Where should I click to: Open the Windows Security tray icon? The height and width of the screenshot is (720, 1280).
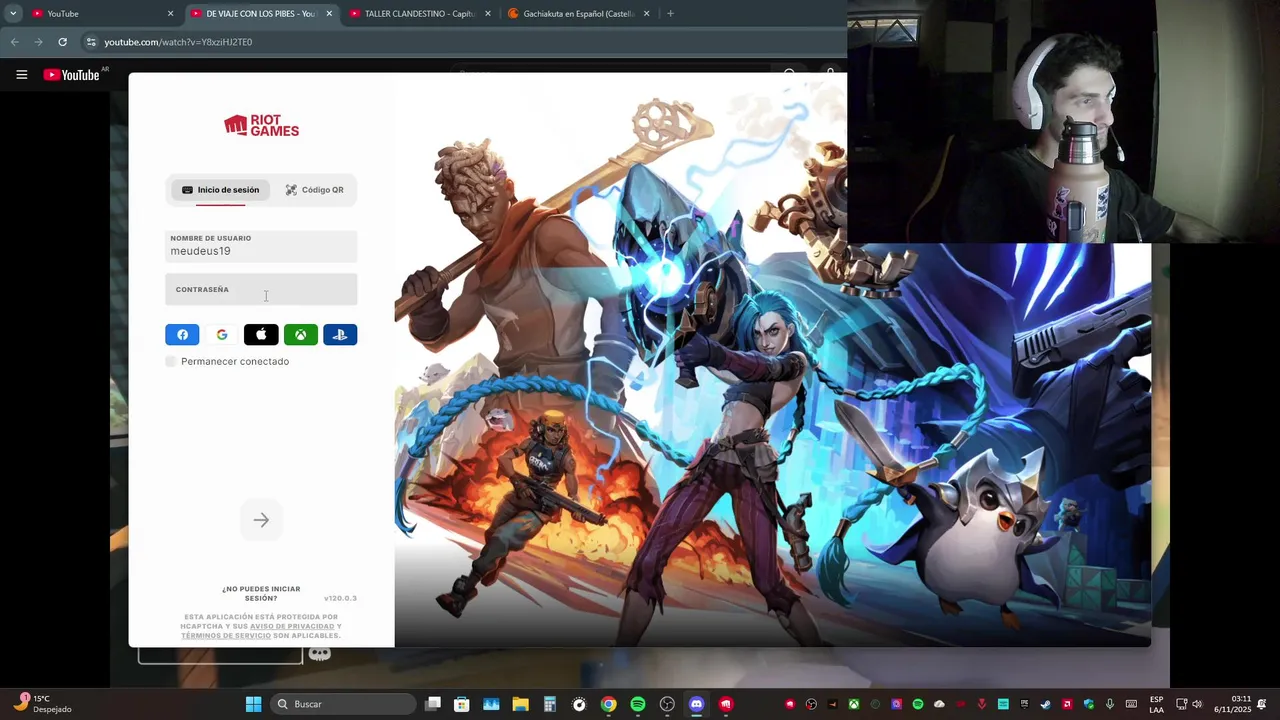(x=1089, y=704)
